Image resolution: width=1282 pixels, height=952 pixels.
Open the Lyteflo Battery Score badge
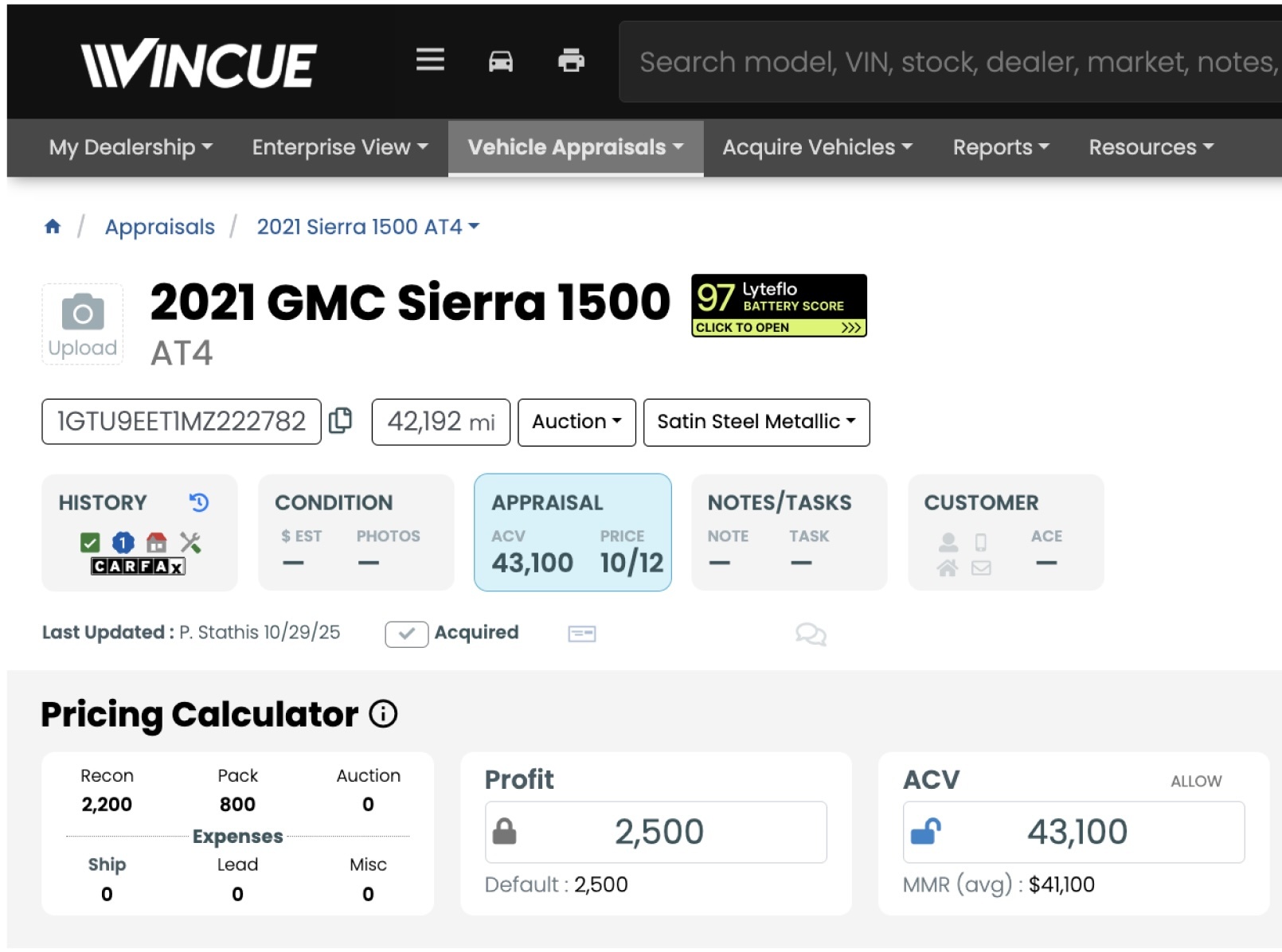pyautogui.click(x=778, y=306)
